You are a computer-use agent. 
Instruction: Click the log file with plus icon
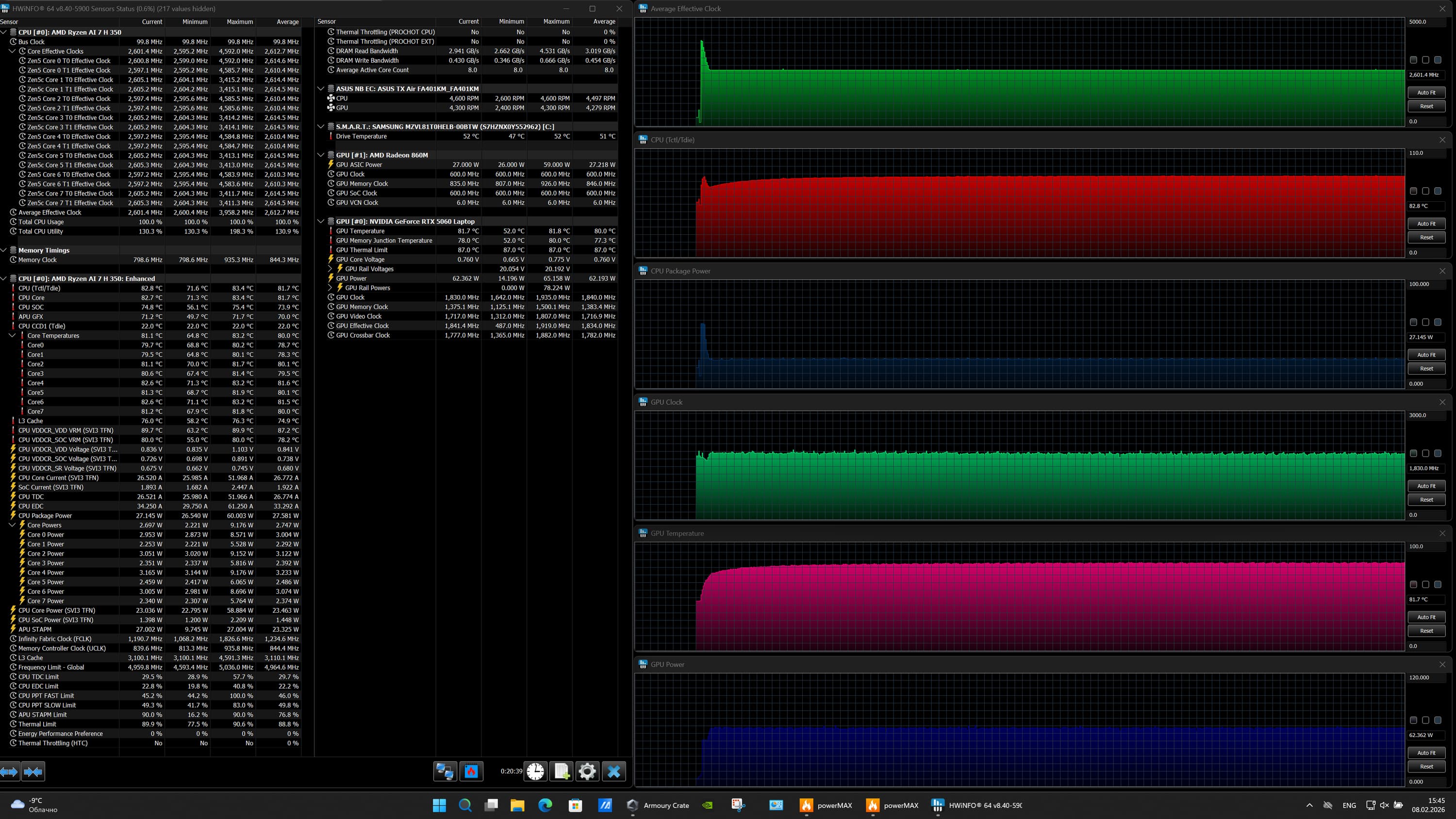pos(561,771)
